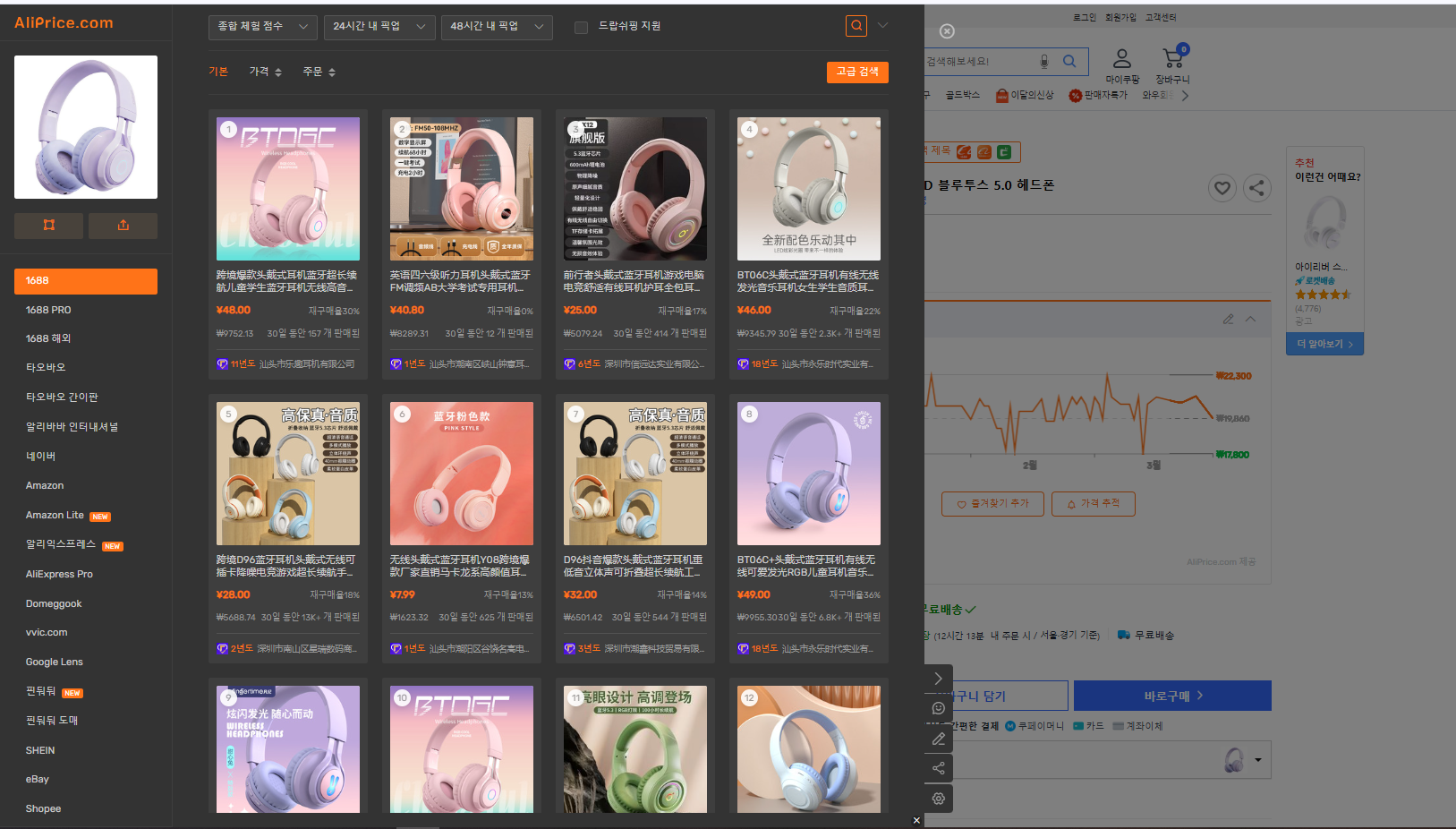Sort results by 가격
This screenshot has width=1456, height=829.
point(266,72)
